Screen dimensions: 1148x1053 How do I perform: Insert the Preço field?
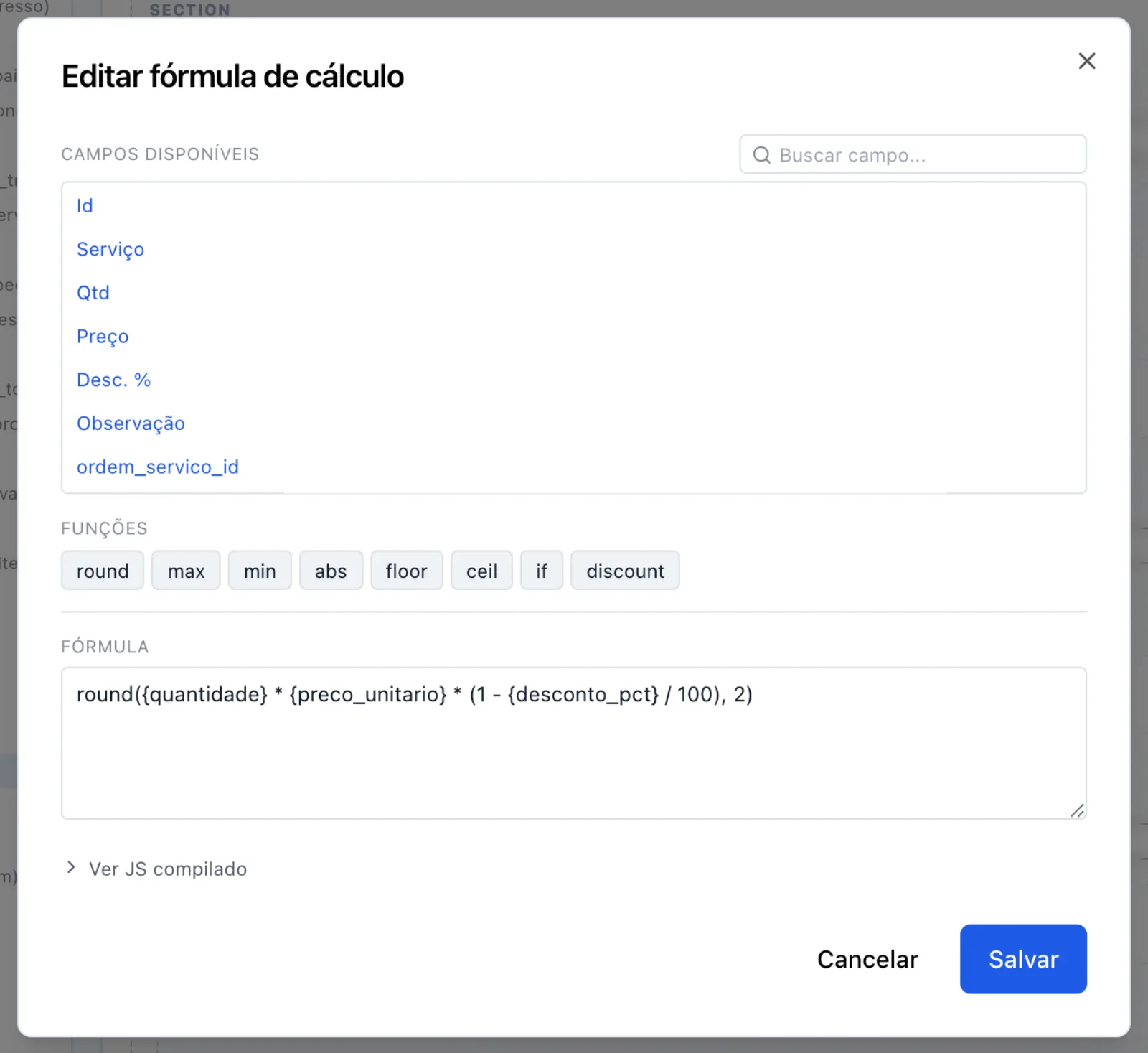(103, 337)
